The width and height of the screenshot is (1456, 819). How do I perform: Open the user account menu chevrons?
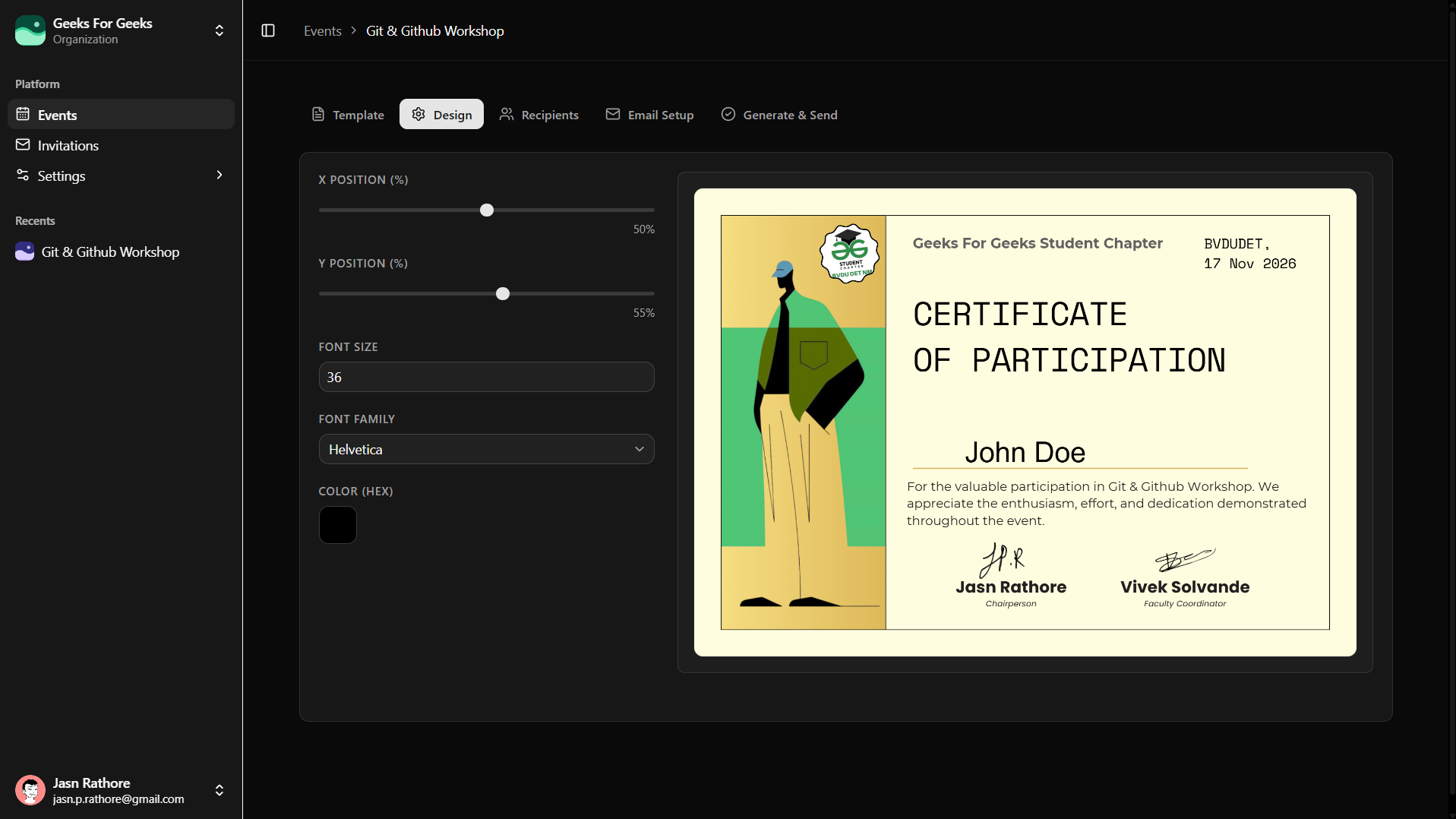coord(220,790)
